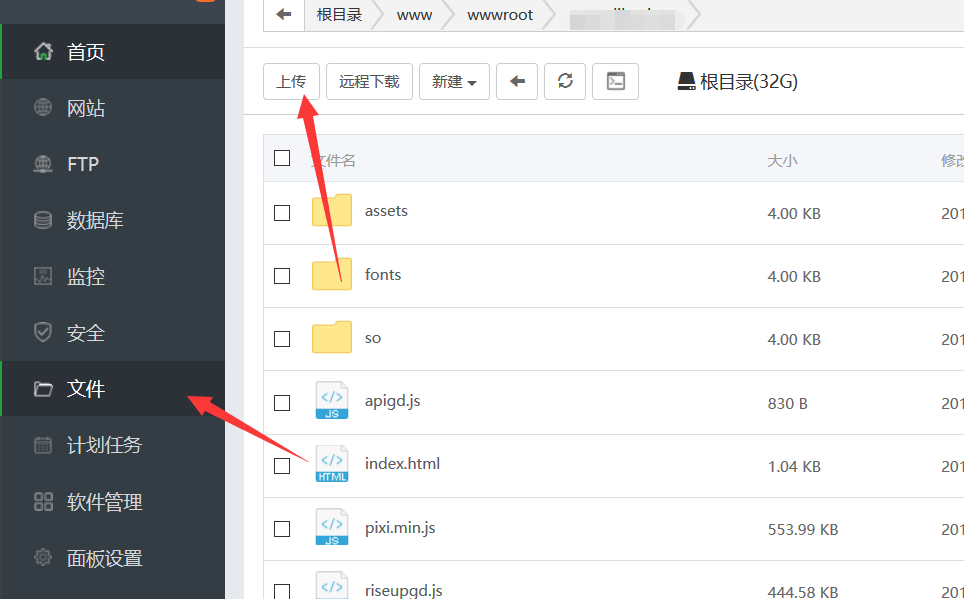
Task: Navigate to wwwroot in the breadcrumb
Action: pyautogui.click(x=500, y=15)
